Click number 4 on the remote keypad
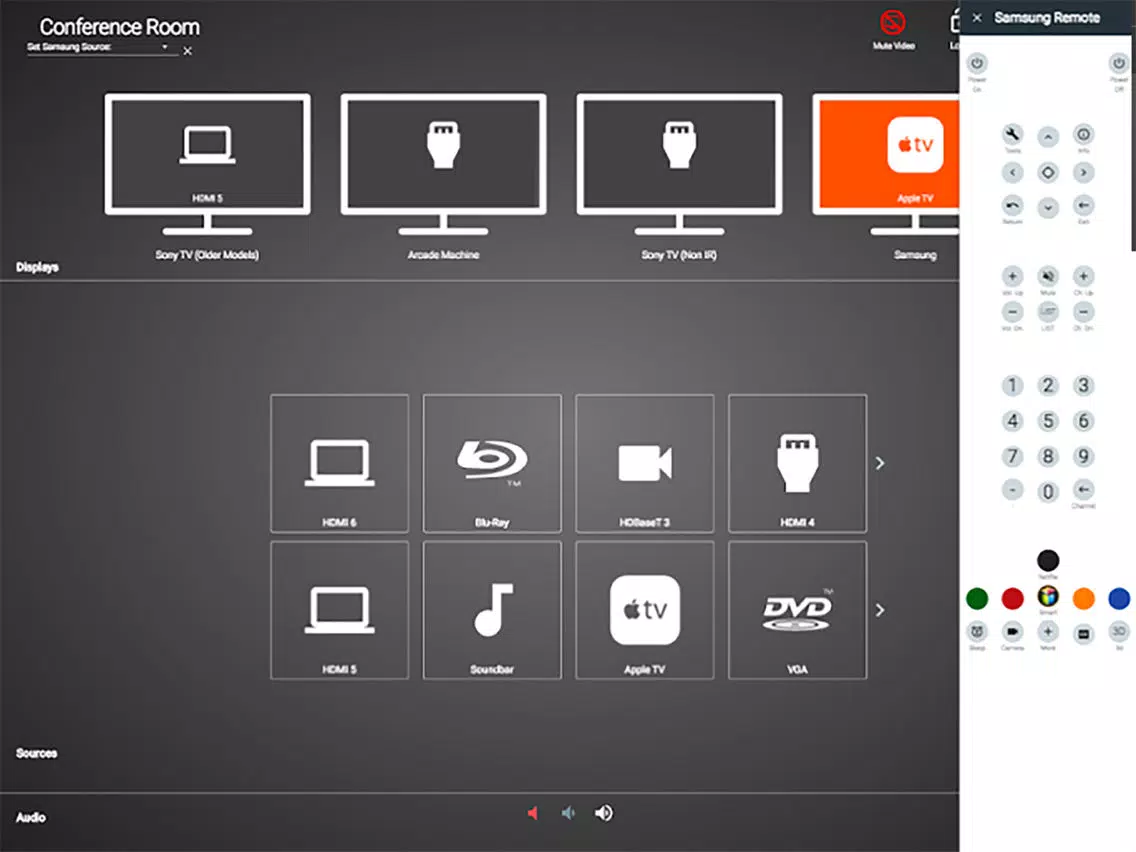 click(x=1012, y=421)
